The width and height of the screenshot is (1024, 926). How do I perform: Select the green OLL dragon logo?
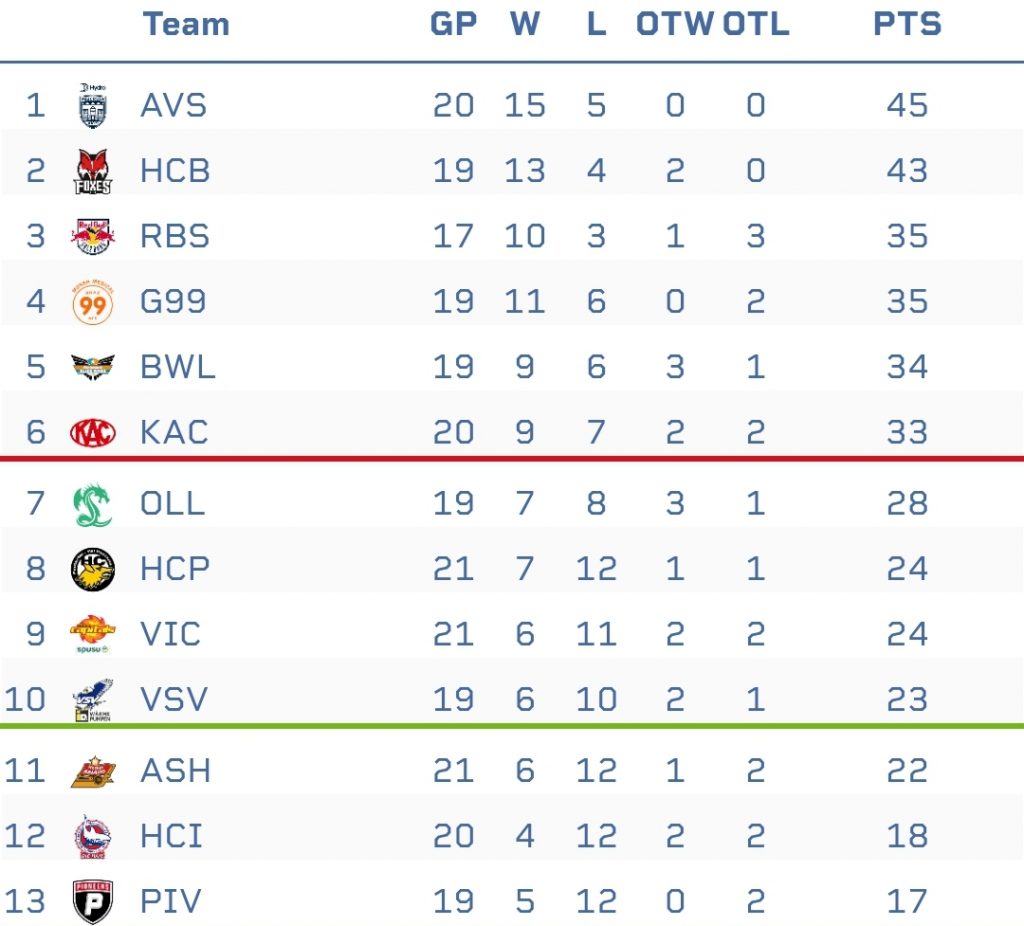click(93, 504)
